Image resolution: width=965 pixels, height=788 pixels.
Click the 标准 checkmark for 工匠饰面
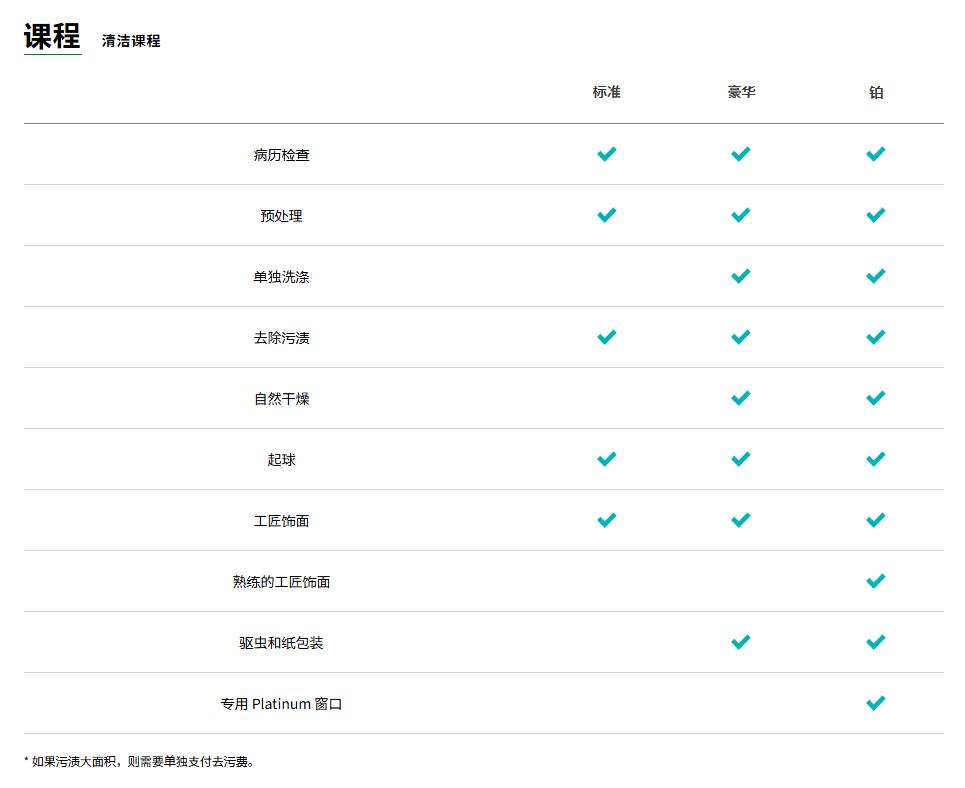[606, 520]
